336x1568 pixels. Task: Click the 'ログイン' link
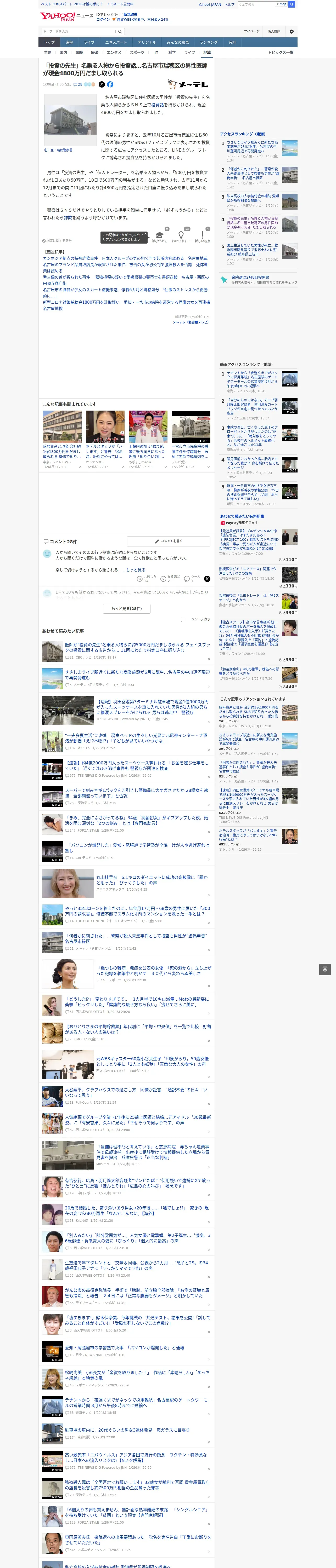coord(103,20)
